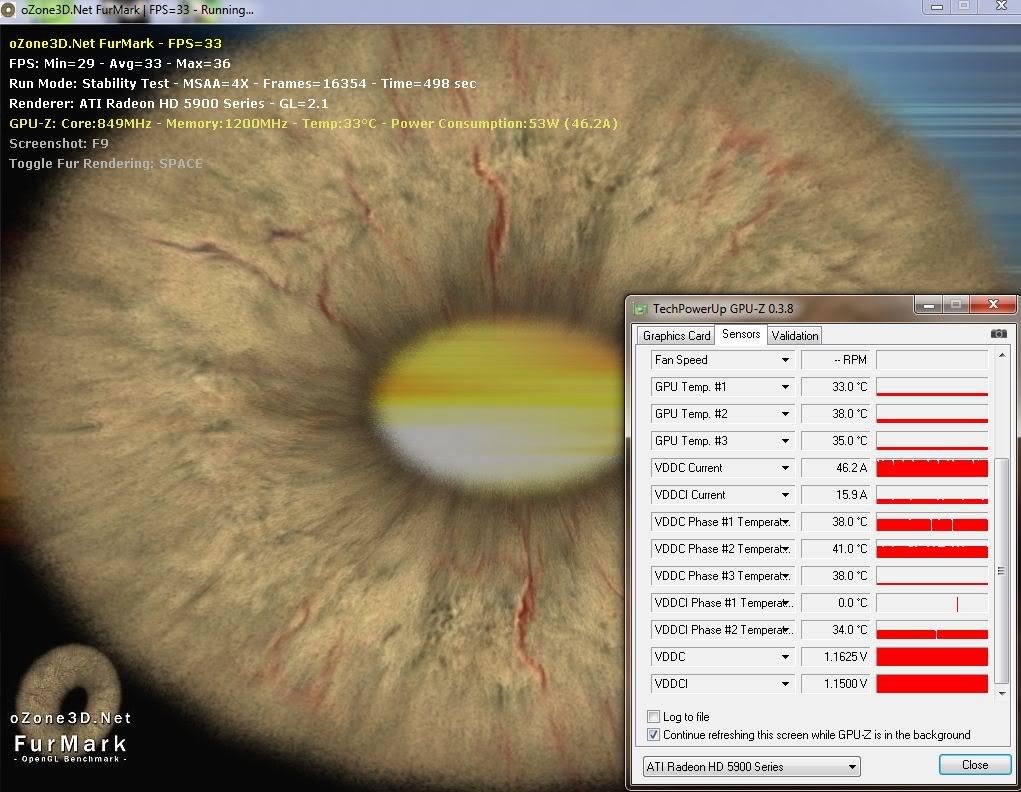Click the Run Mode: Stability Test line
This screenshot has height=792, width=1021.
coord(242,83)
